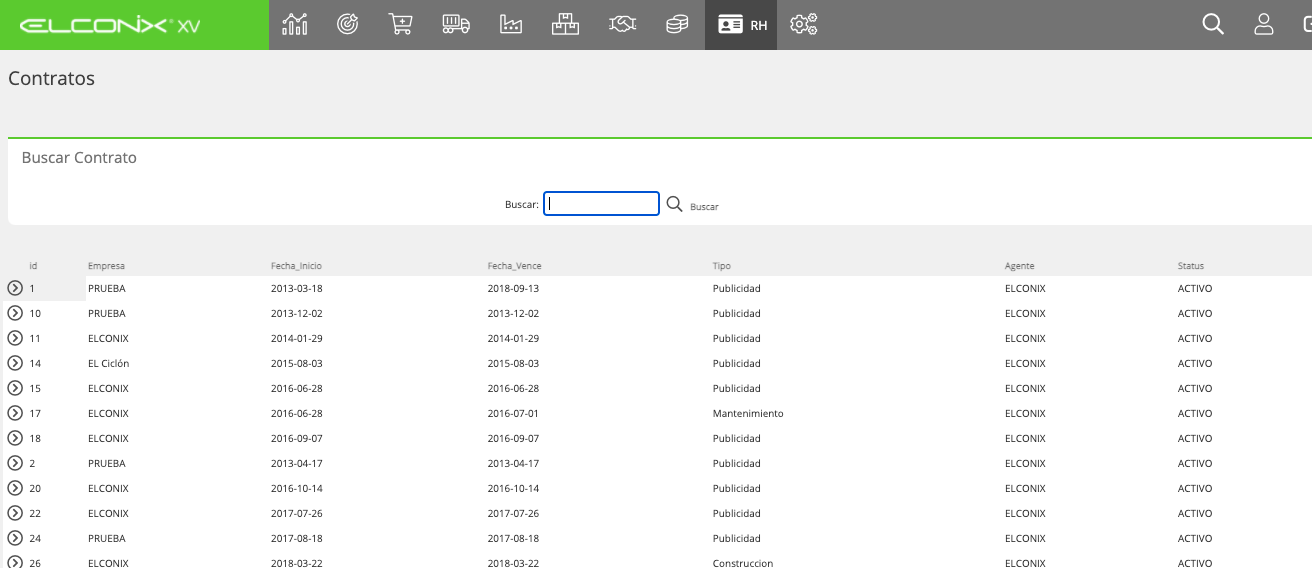1312x568 pixels.
Task: Sort by the Status column header
Action: coord(1190,266)
